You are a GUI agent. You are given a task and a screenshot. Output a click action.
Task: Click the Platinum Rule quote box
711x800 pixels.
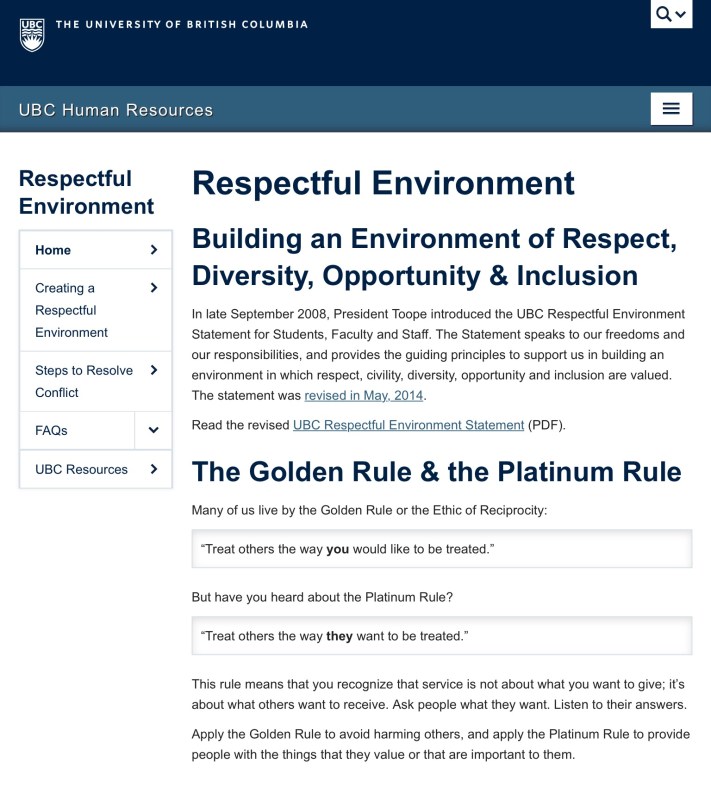tap(441, 635)
